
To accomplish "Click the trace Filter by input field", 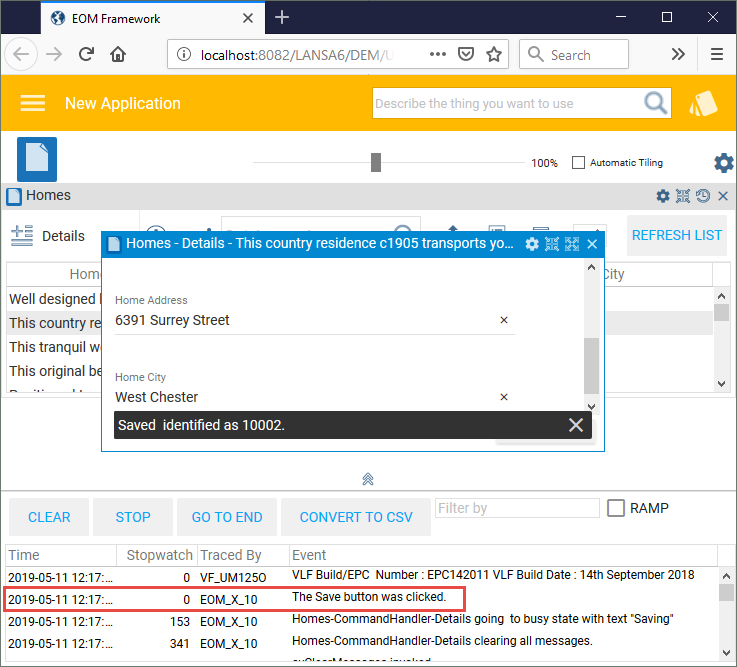I will pyautogui.click(x=516, y=508).
